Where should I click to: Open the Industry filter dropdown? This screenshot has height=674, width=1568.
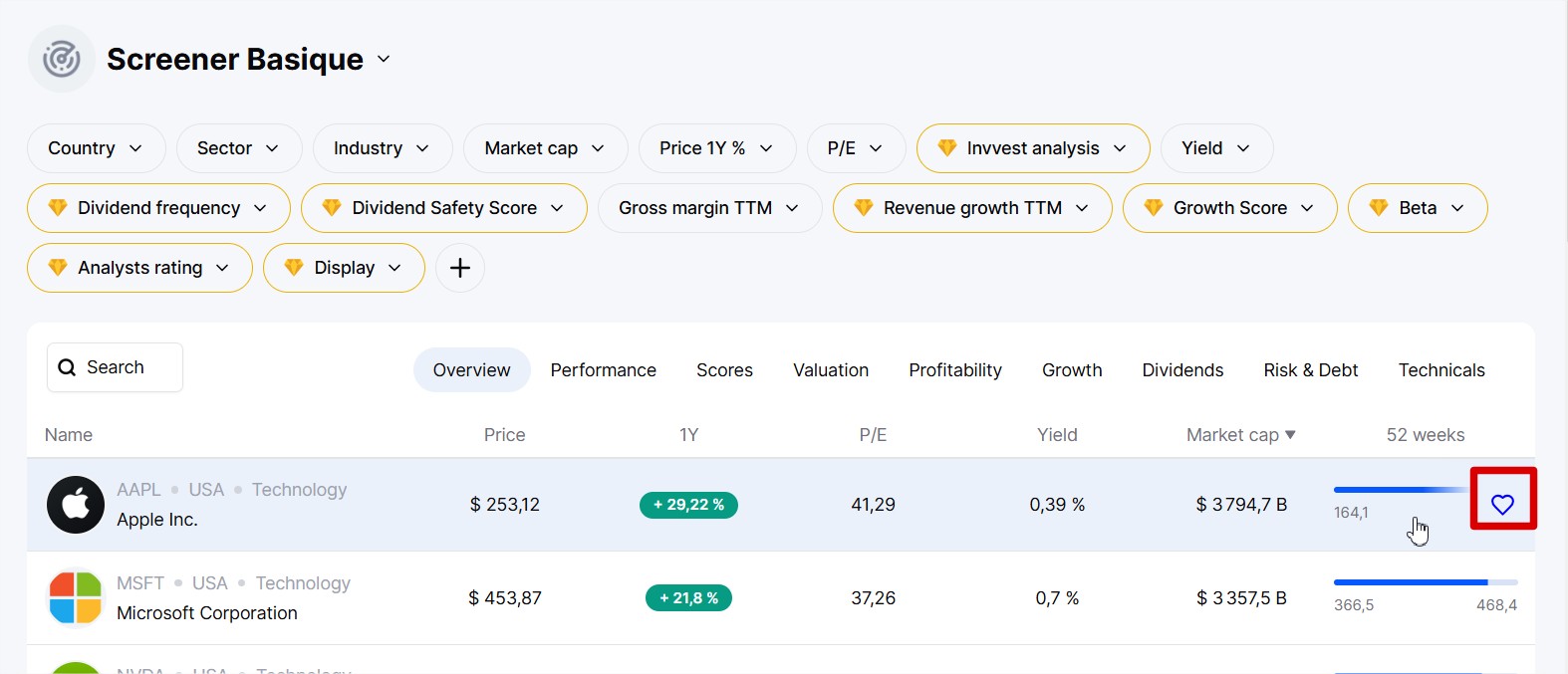(383, 148)
